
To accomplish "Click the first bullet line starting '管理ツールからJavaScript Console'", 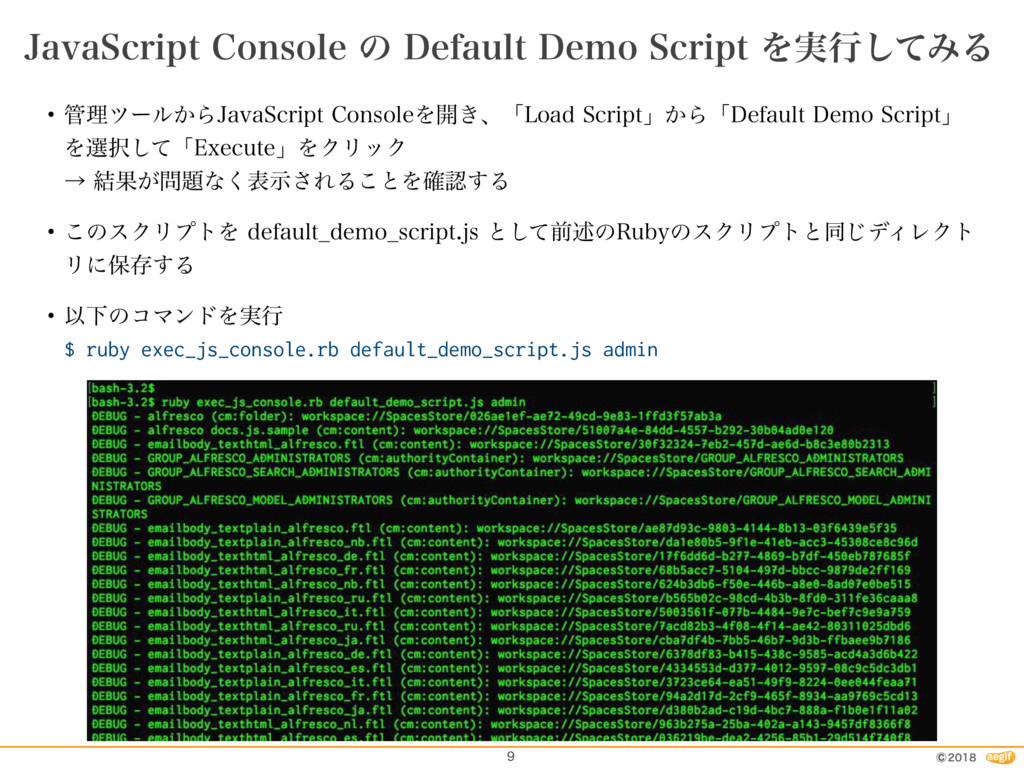I will [507, 115].
